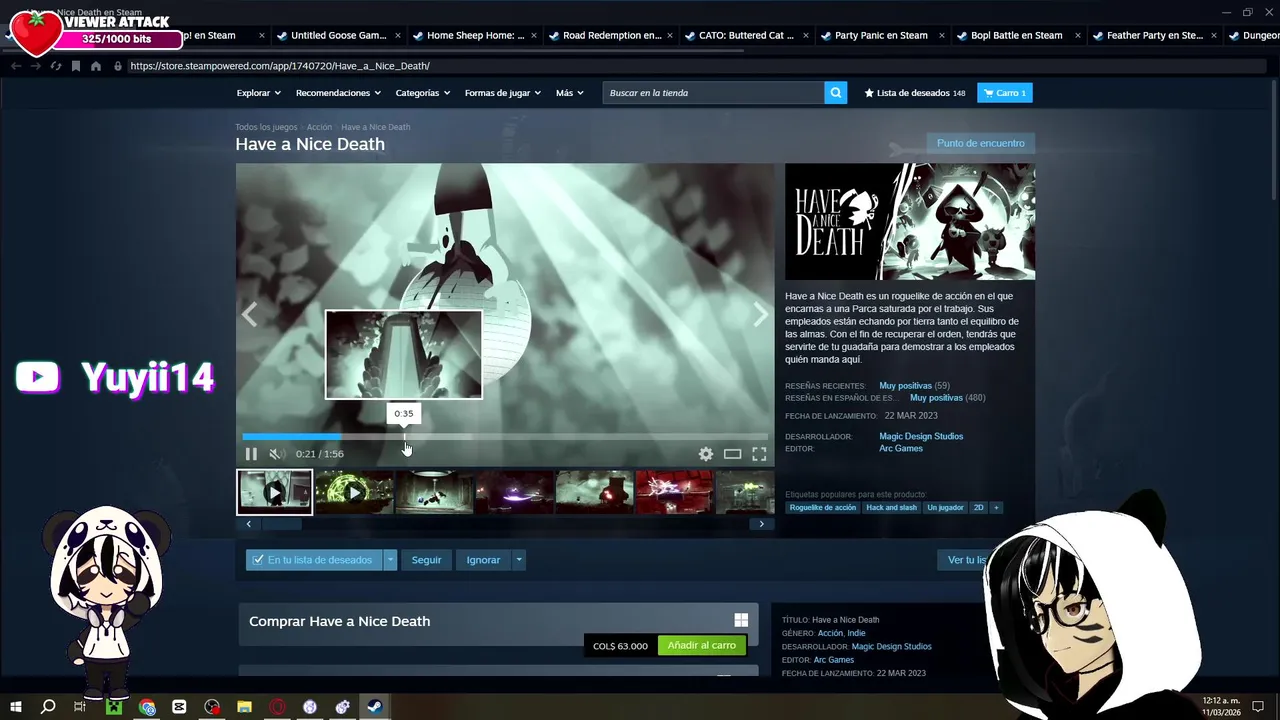Image resolution: width=1280 pixels, height=720 pixels.
Task: Launch Minecraft from the taskbar
Action: point(114,707)
